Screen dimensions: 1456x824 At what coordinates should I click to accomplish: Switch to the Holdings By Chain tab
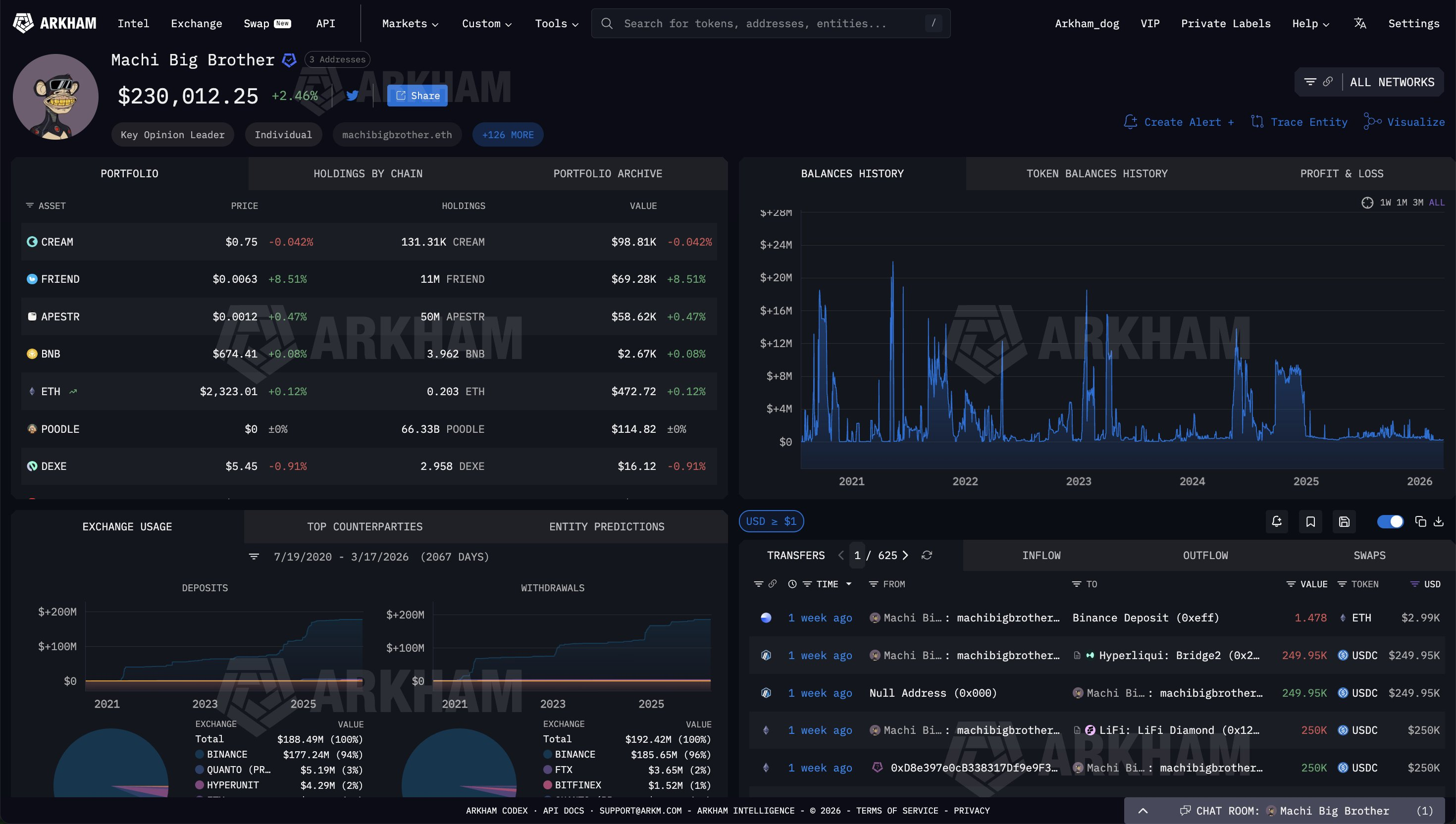(368, 174)
